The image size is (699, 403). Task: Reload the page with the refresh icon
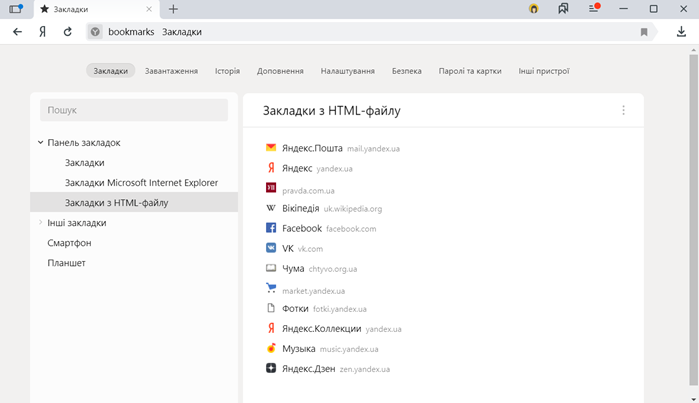(x=67, y=32)
